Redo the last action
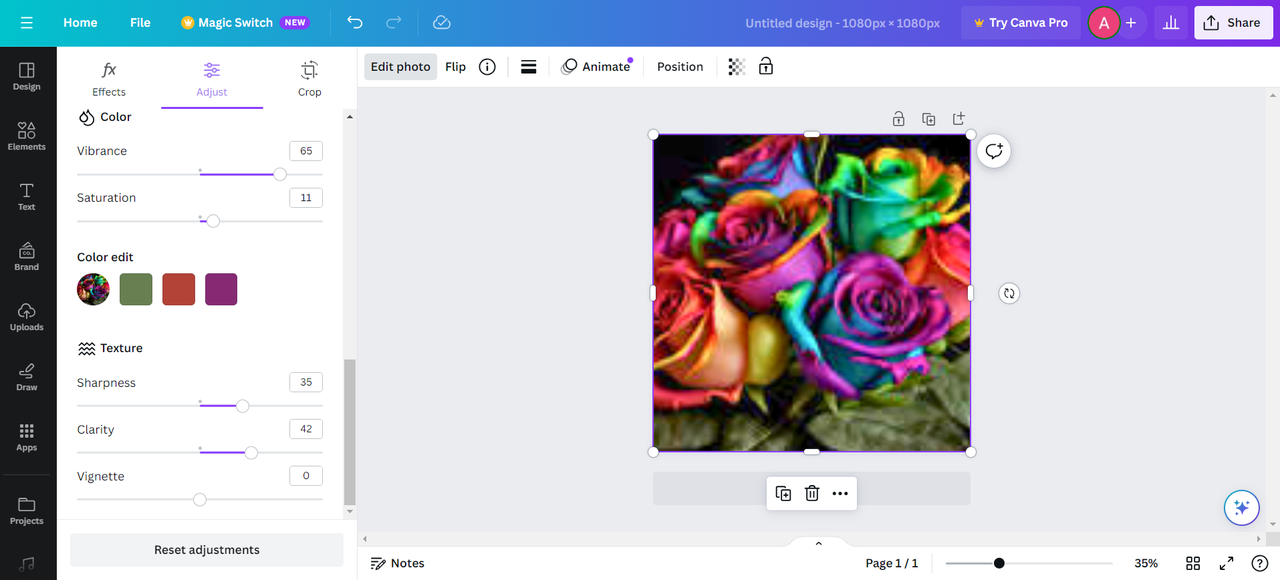The height and width of the screenshot is (580, 1280). click(394, 22)
